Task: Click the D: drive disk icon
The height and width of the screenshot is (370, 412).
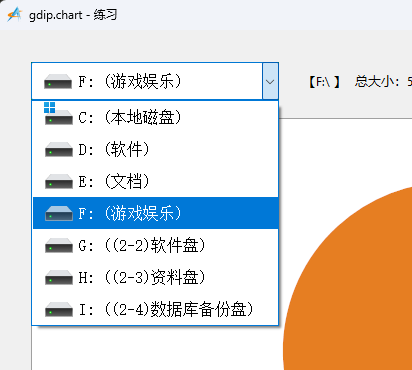Action: [59, 149]
